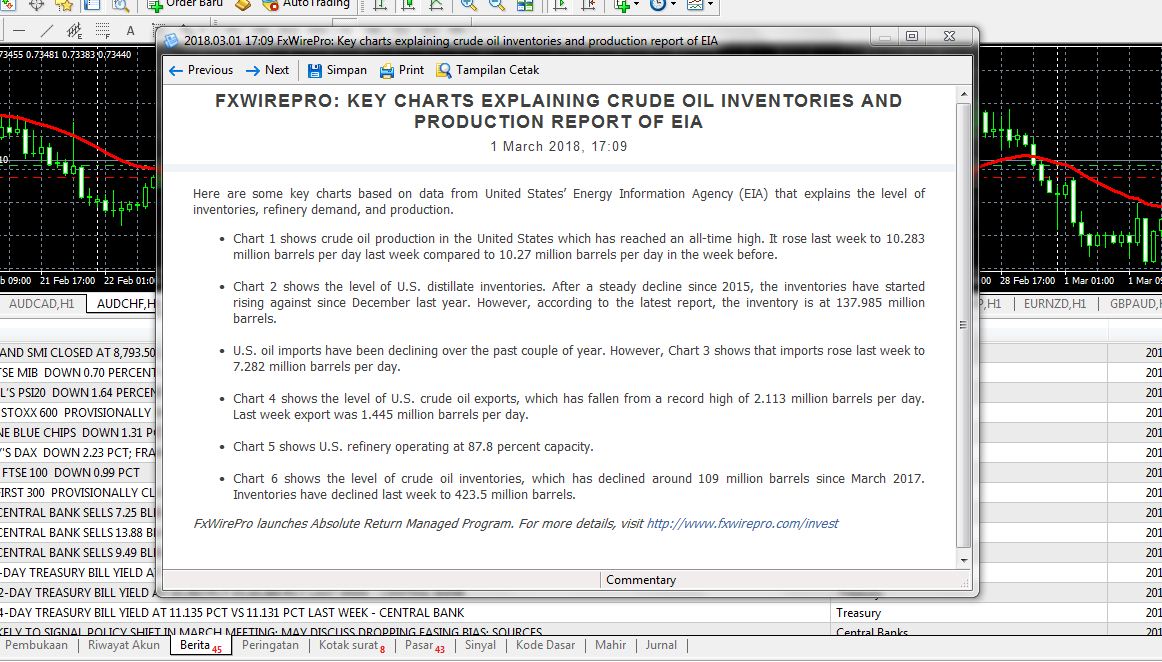This screenshot has width=1162, height=662.
Task: Open the Peringatan alerts tab
Action: 270,645
